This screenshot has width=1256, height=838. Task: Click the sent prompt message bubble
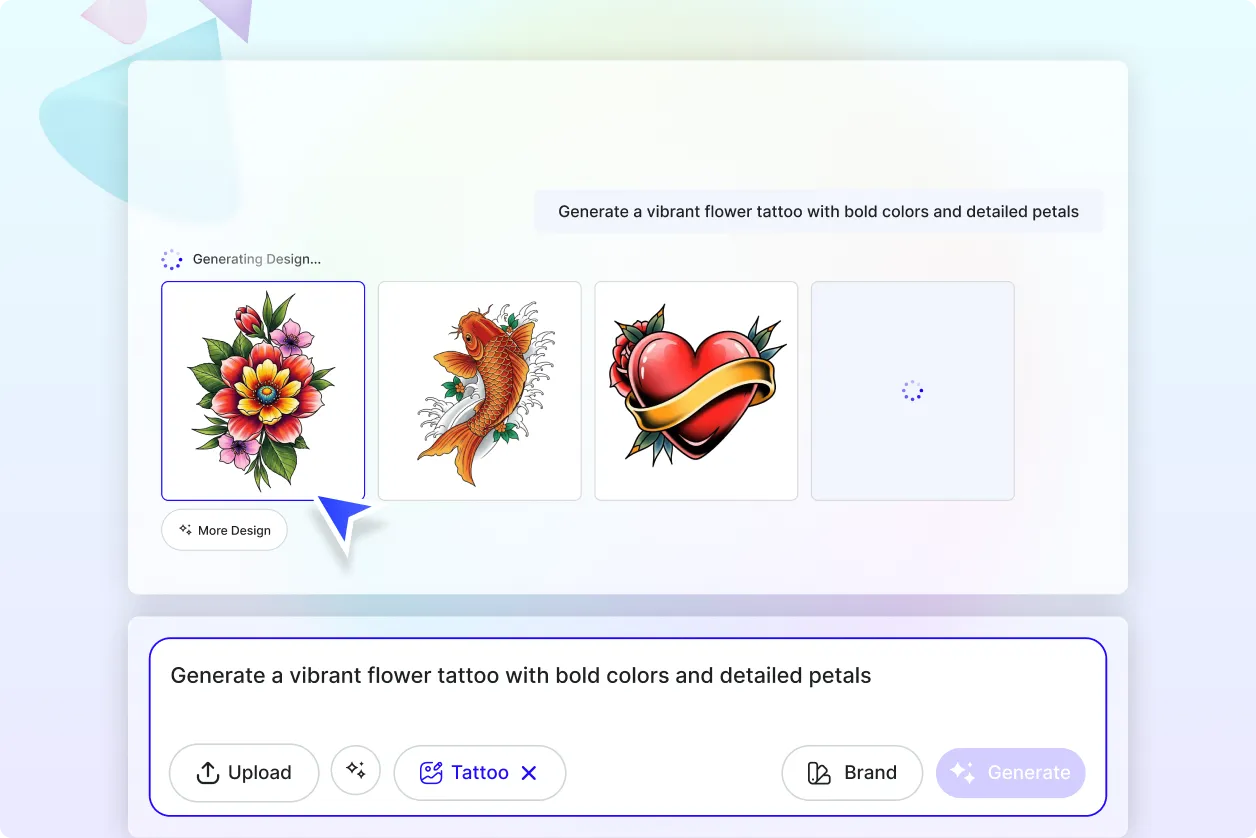[819, 212]
